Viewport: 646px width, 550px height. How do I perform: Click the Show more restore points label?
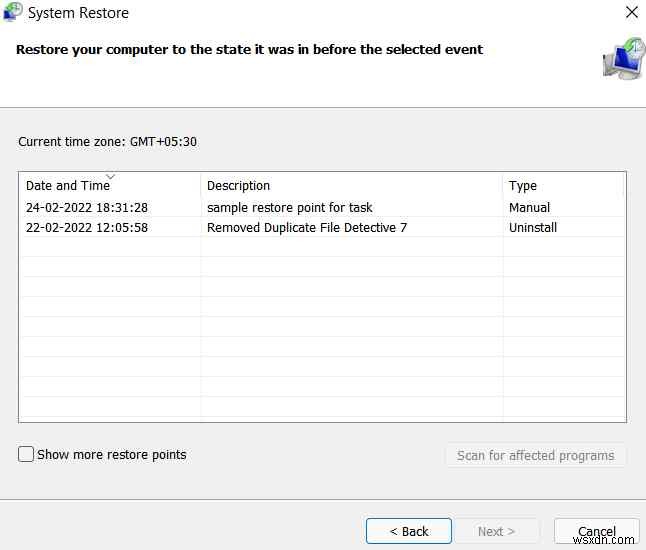tap(112, 455)
